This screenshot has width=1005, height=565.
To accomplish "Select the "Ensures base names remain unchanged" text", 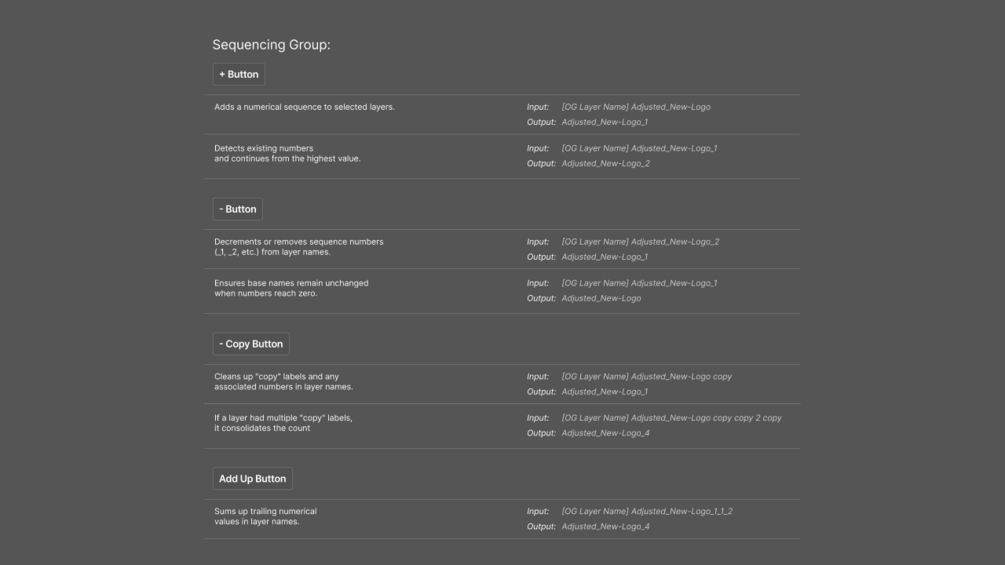I will [x=291, y=288].
